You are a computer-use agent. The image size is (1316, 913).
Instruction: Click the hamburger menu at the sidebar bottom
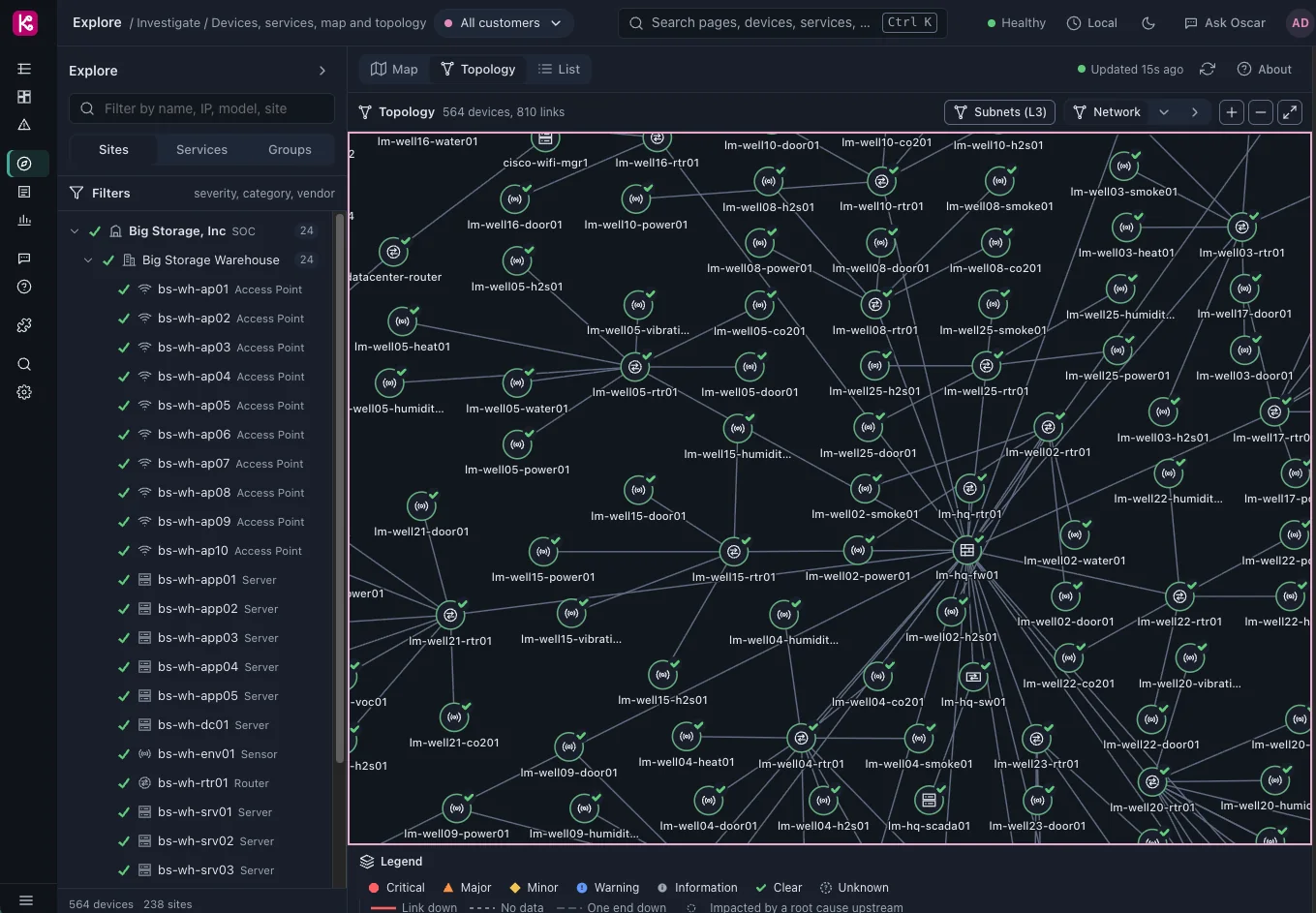(x=25, y=900)
